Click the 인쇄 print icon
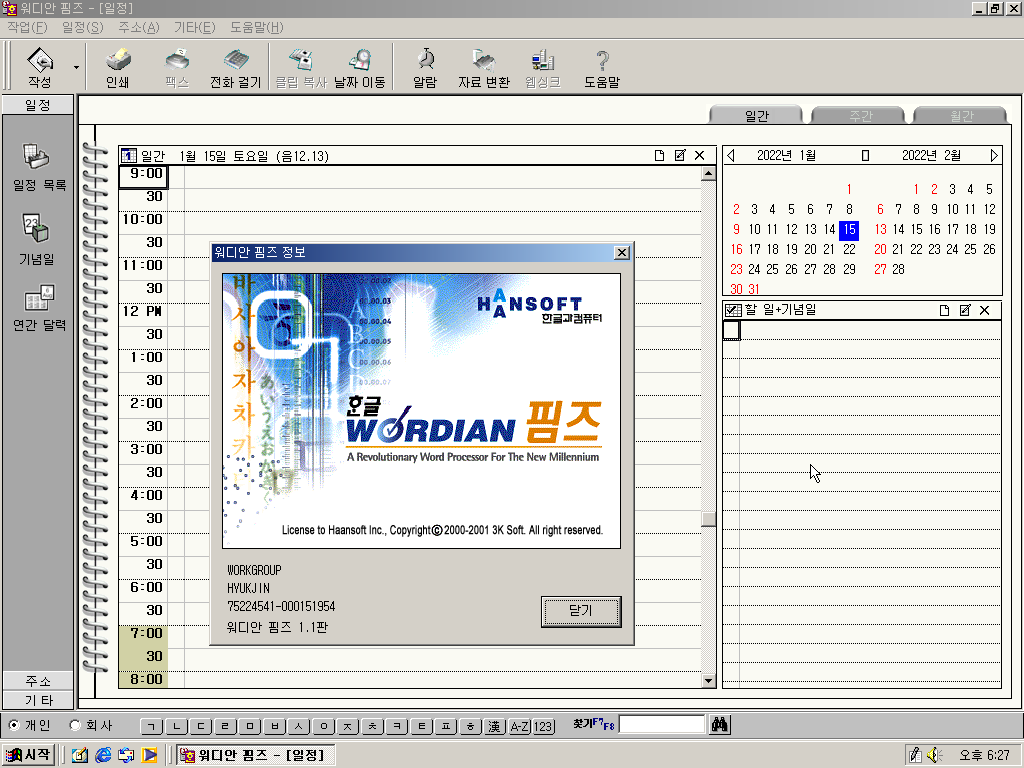The width and height of the screenshot is (1024, 768). (x=118, y=67)
